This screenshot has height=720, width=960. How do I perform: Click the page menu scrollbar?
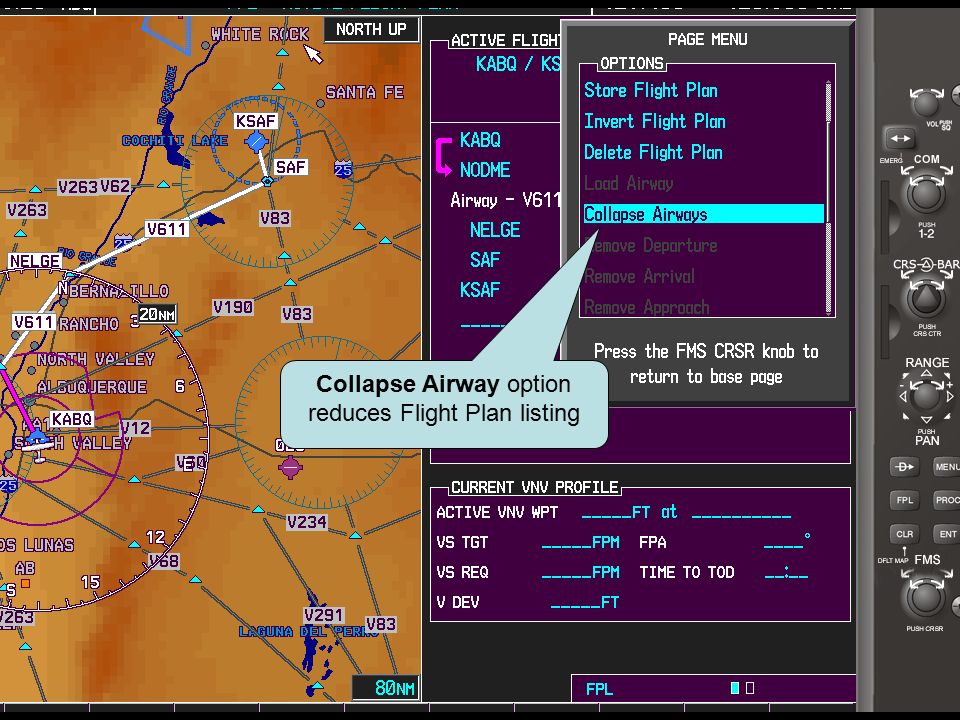pos(828,197)
